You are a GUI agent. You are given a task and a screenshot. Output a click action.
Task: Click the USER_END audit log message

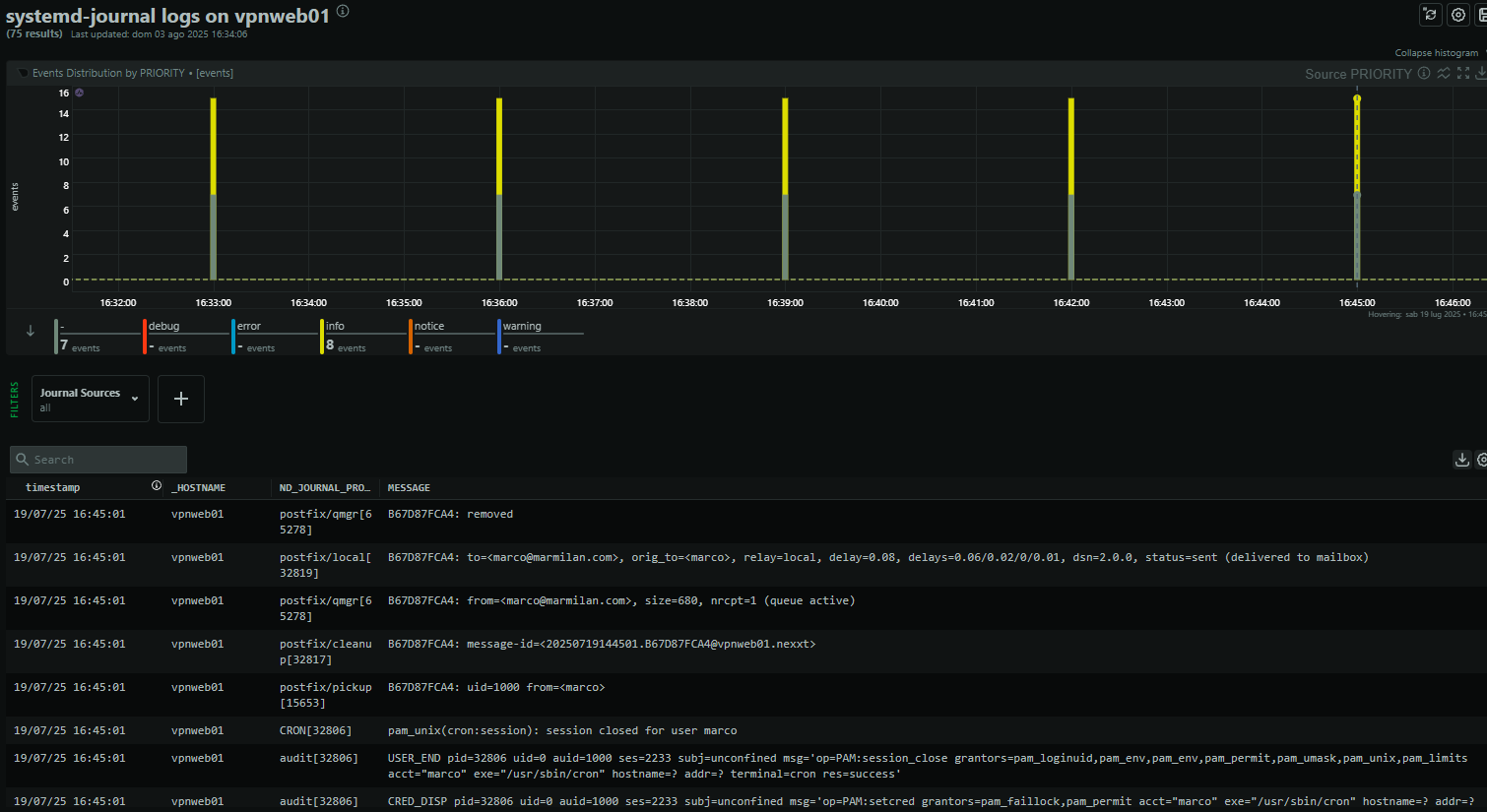tap(928, 766)
